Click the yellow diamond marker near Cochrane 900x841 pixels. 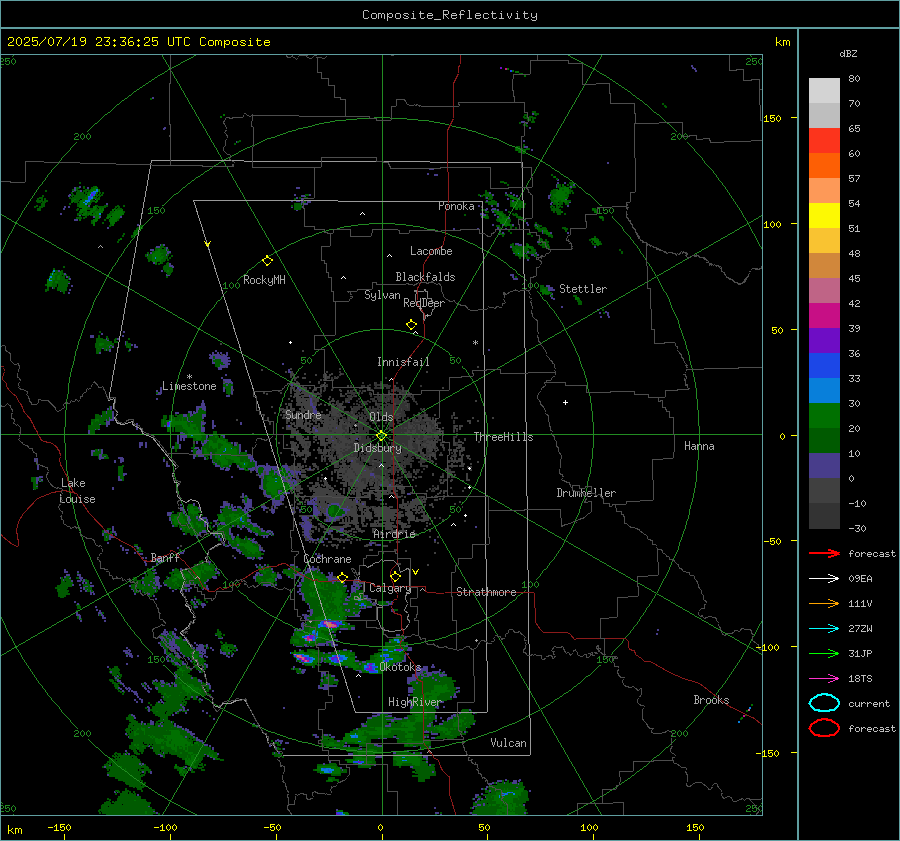(342, 577)
